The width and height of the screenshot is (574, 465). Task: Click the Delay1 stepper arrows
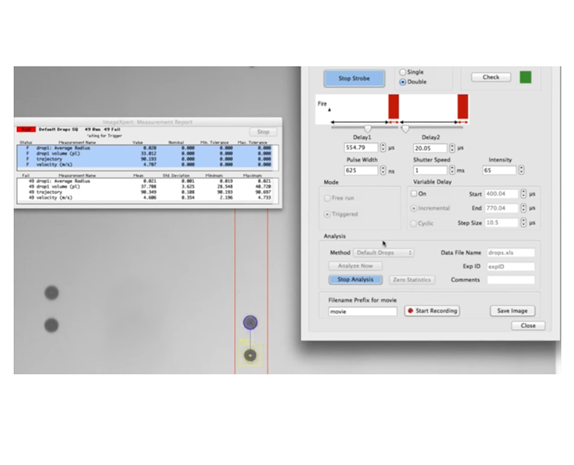click(383, 148)
